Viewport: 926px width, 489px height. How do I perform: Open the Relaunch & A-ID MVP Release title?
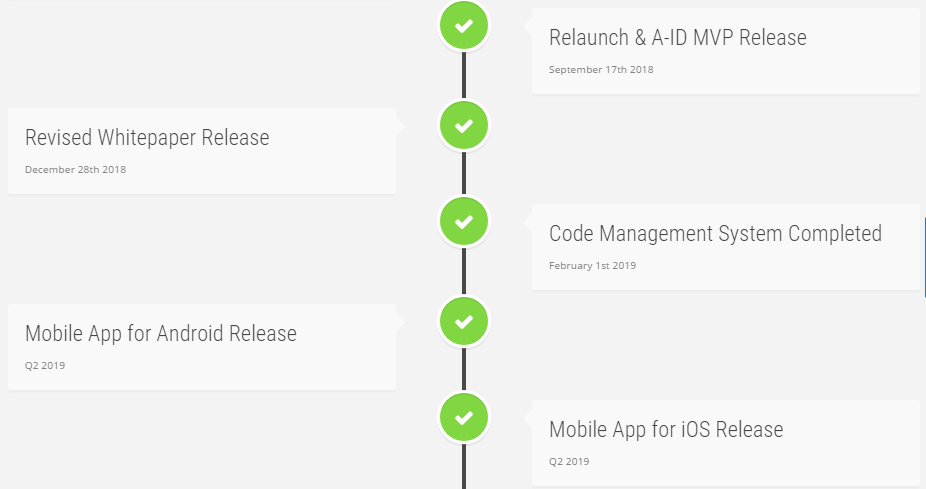(x=677, y=38)
